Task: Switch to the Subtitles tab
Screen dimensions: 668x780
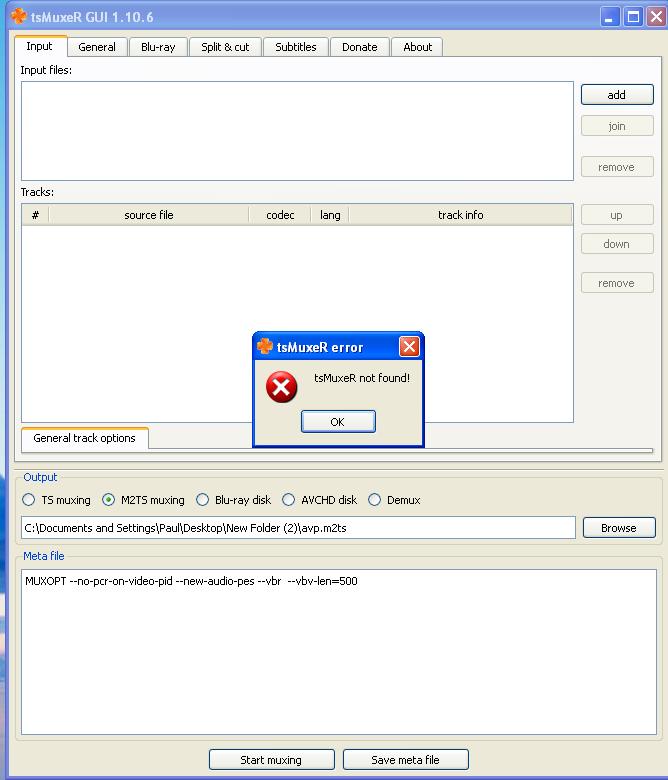Action: click(x=296, y=47)
